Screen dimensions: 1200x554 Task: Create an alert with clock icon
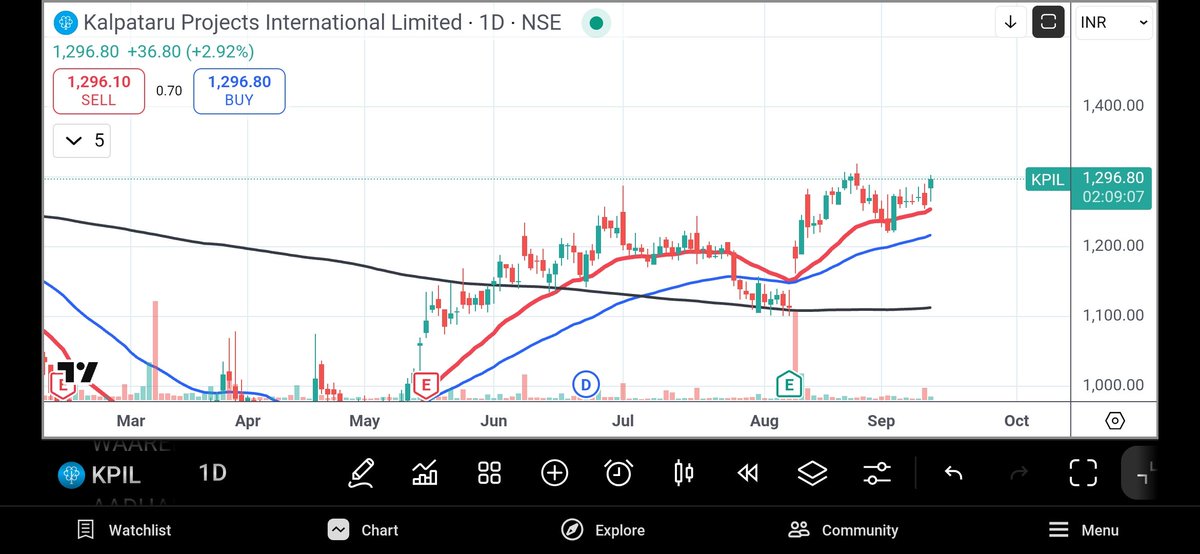(x=619, y=472)
